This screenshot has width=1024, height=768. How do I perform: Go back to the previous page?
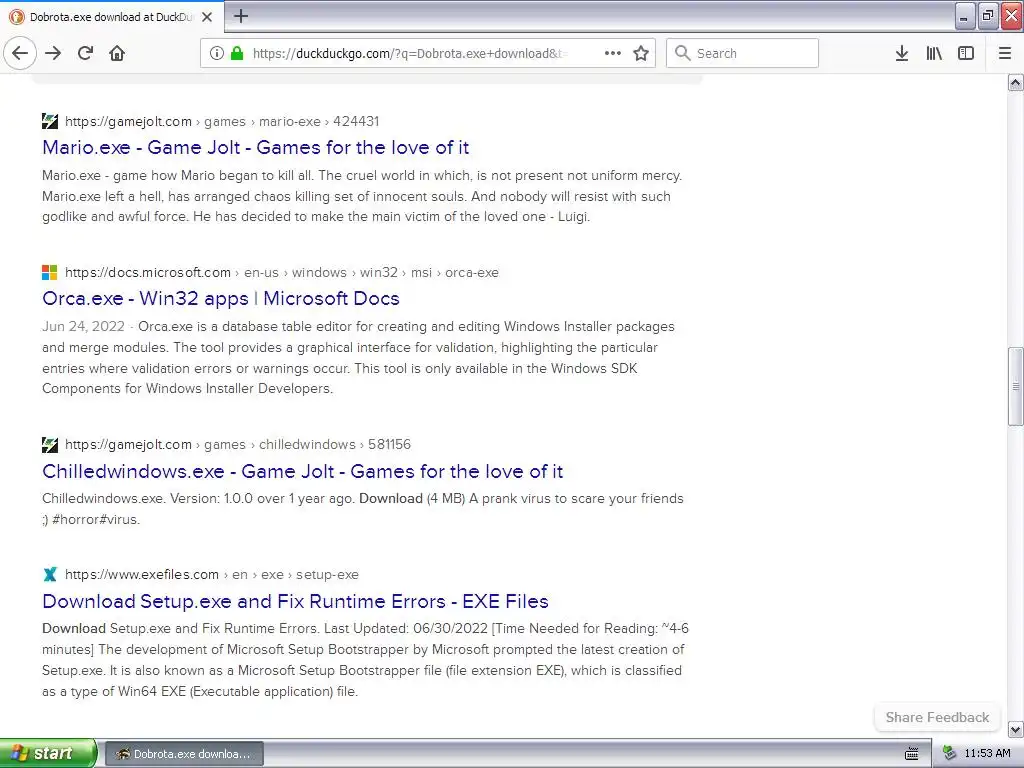(x=20, y=53)
